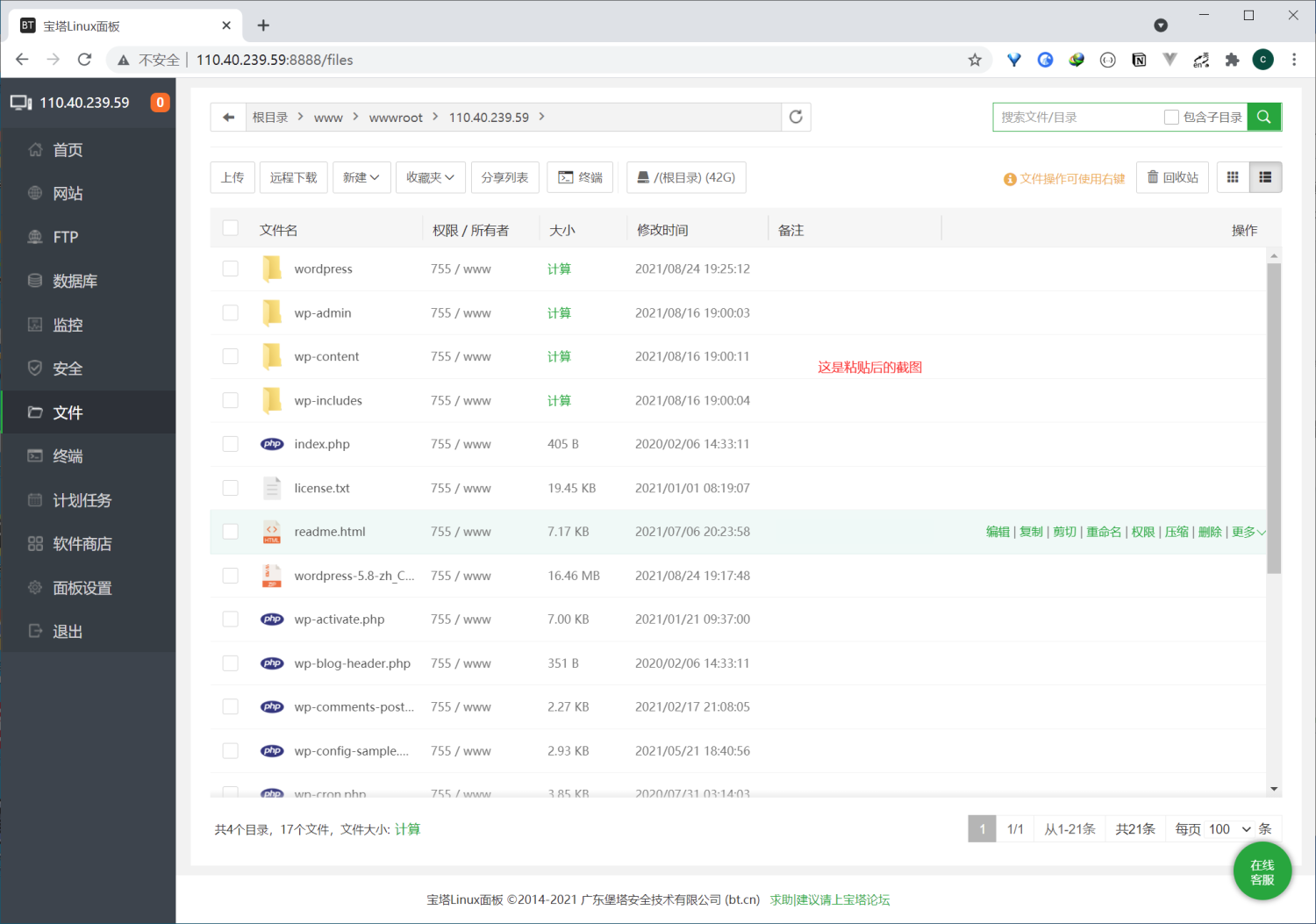
Task: Click the green search magnifier button
Action: click(x=1263, y=117)
